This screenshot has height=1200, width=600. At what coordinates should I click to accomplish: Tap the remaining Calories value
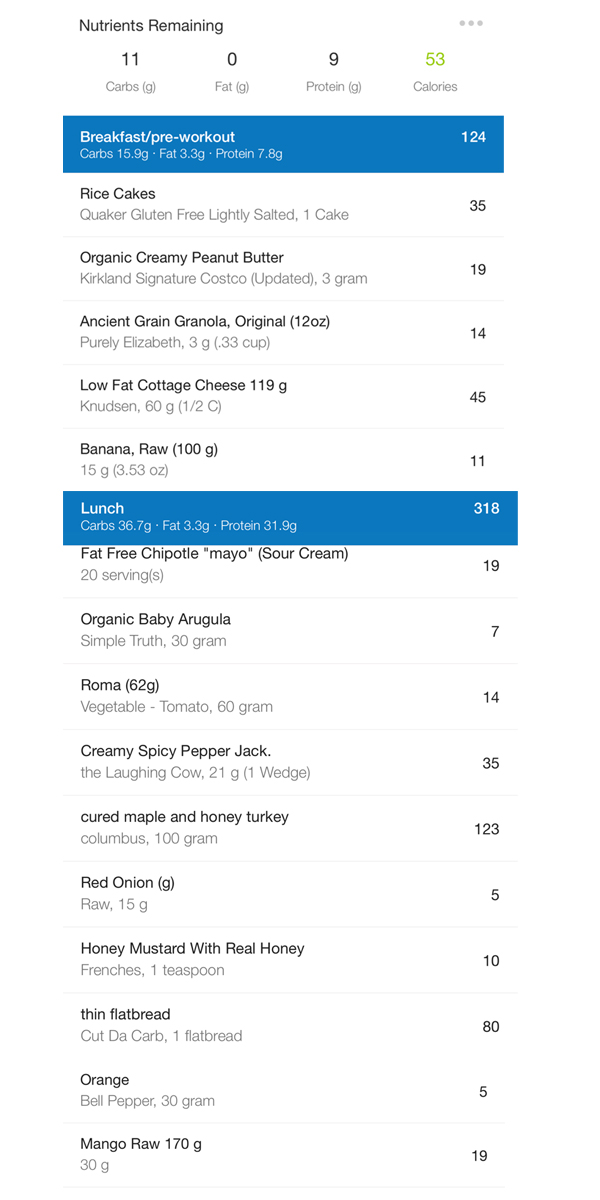click(435, 60)
